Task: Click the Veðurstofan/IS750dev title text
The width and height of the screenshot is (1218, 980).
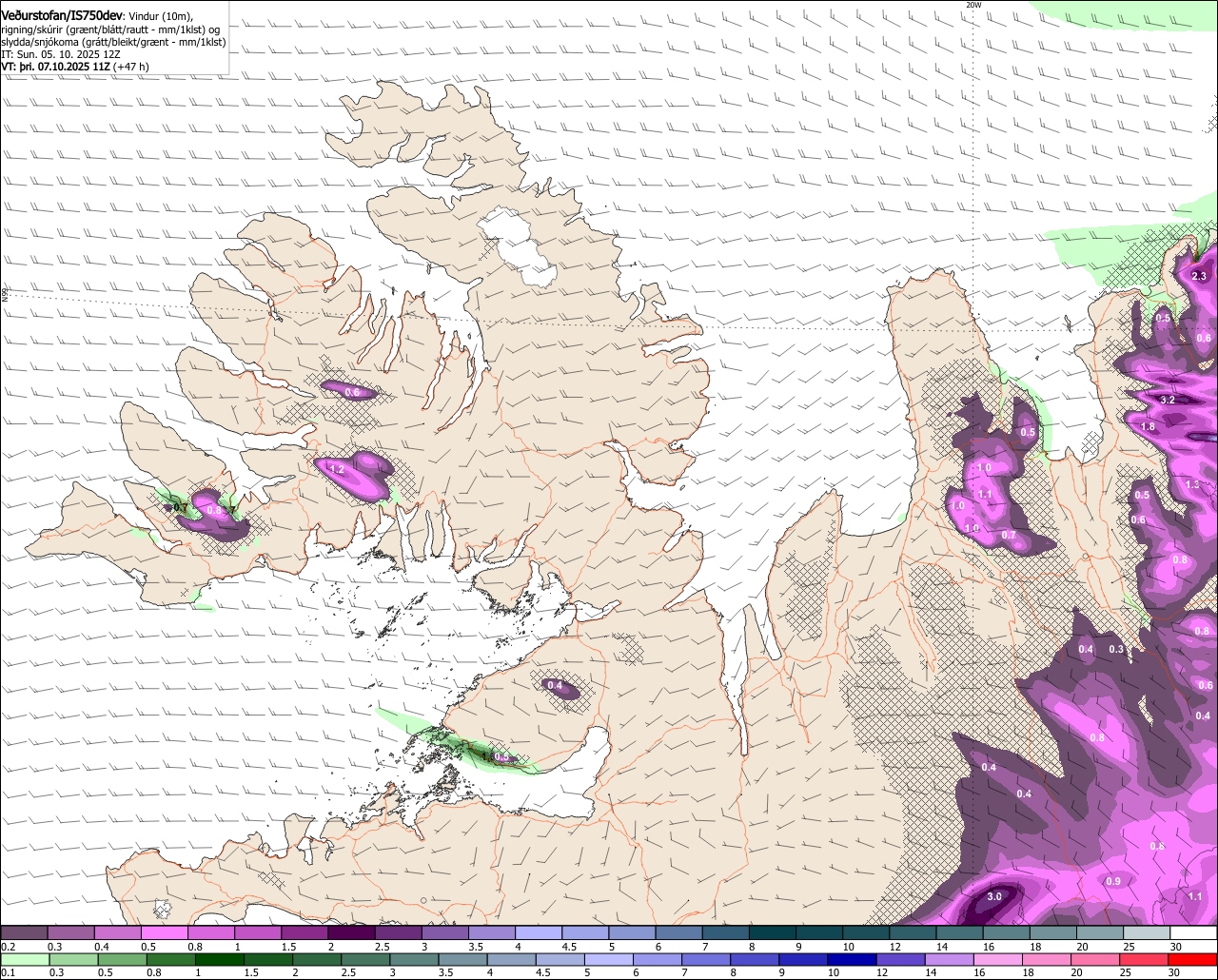Action: point(62,15)
